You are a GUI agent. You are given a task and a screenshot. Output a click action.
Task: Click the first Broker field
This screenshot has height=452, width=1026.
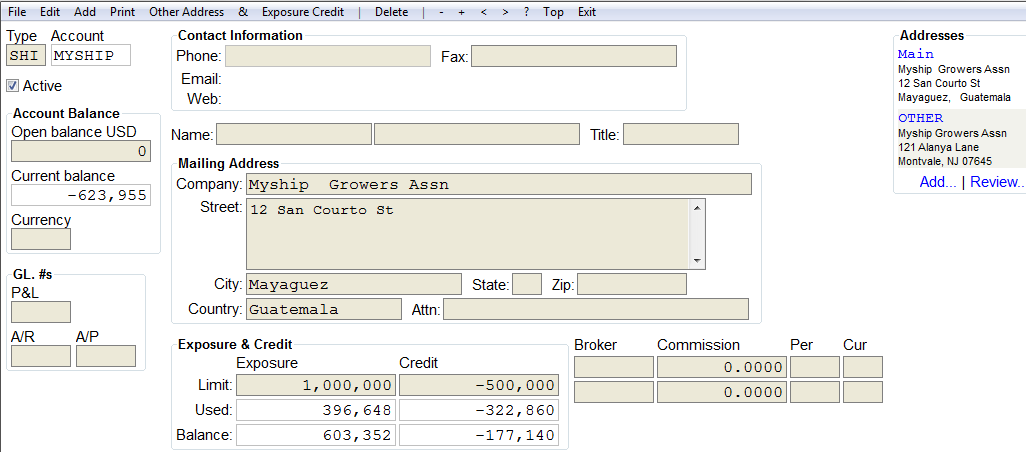pyautogui.click(x=614, y=367)
